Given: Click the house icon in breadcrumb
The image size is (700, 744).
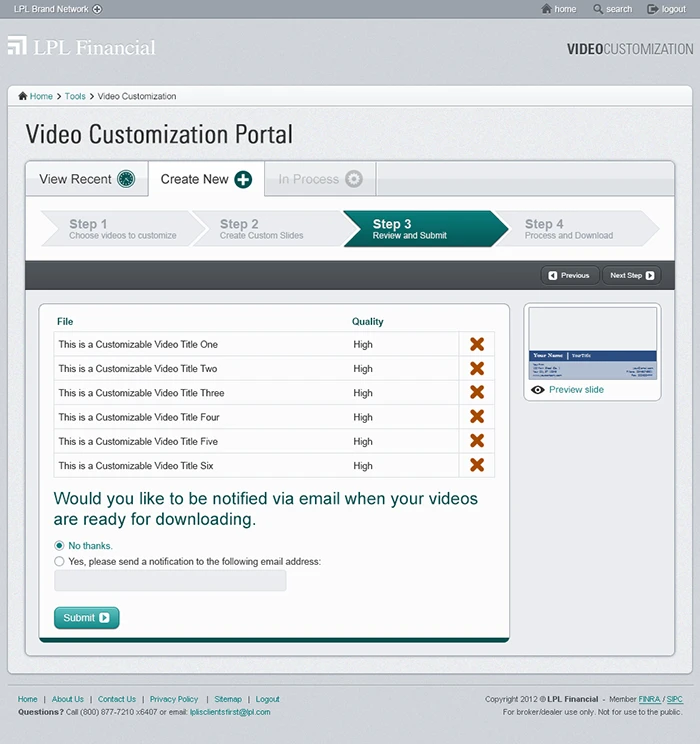Looking at the screenshot, I should (x=22, y=96).
